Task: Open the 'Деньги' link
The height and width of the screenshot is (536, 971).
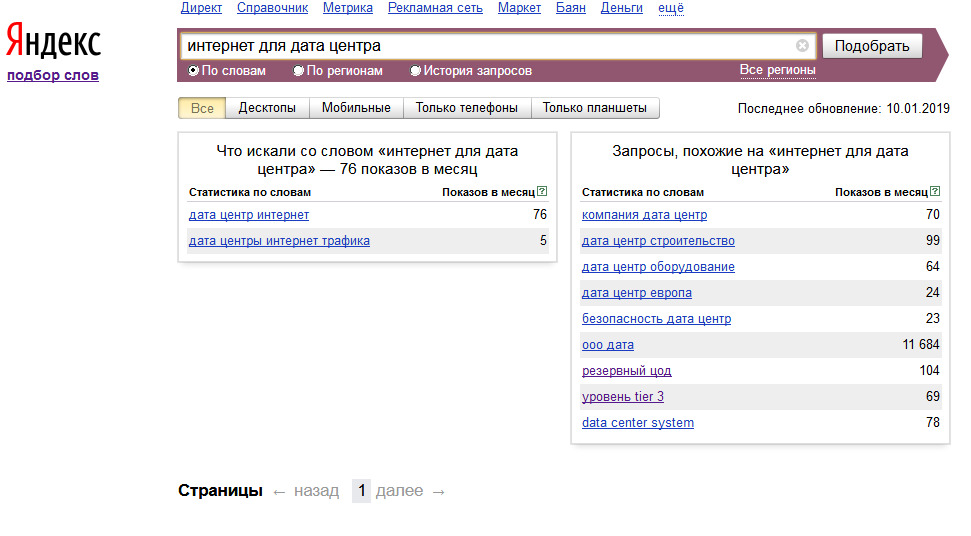Action: point(622,8)
